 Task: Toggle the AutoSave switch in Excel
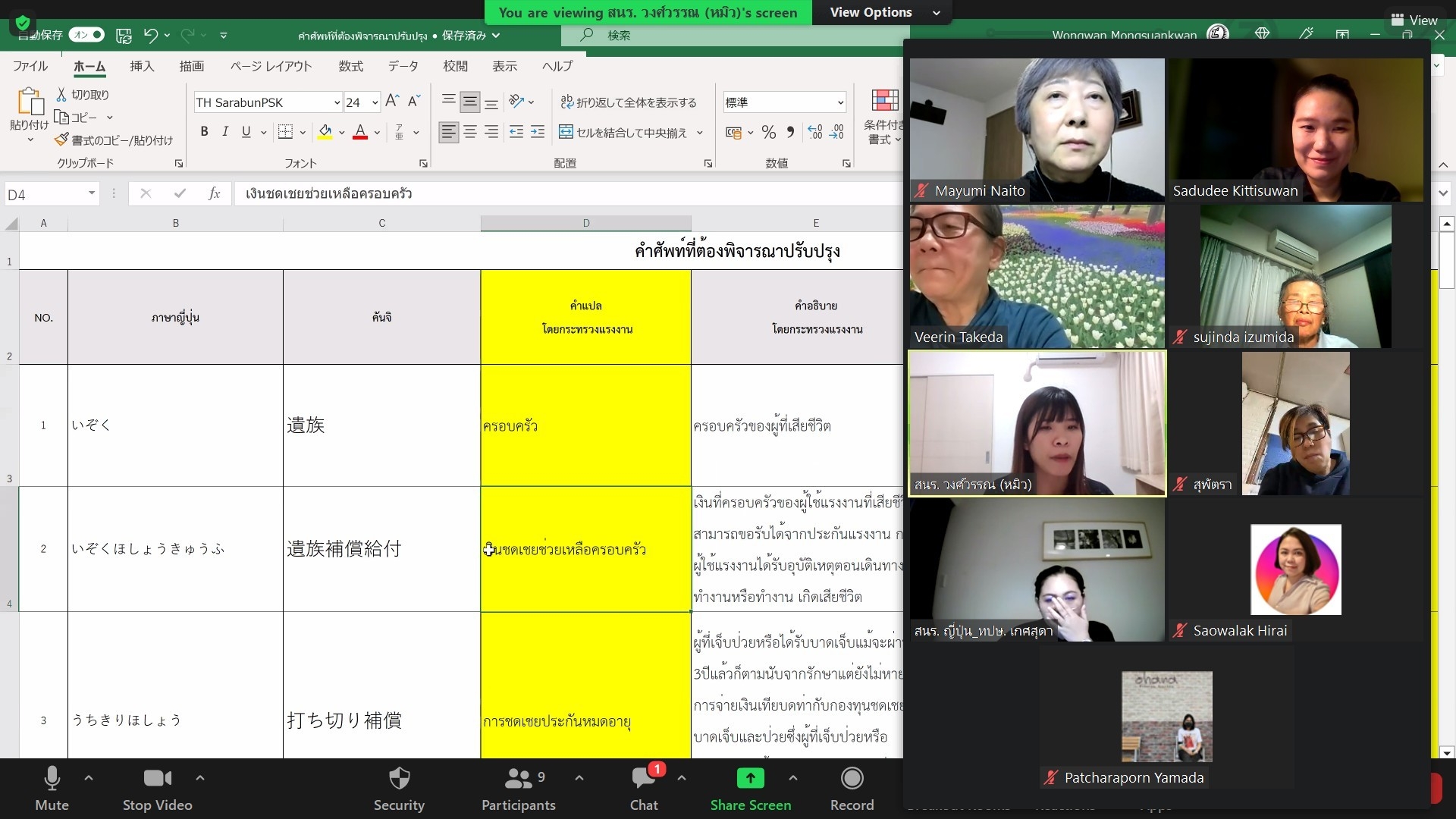pos(86,35)
